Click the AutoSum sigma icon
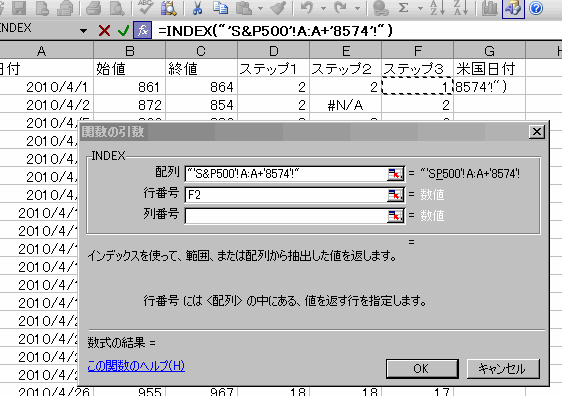Image resolution: width=562 pixels, height=396 pixels. 404,8
